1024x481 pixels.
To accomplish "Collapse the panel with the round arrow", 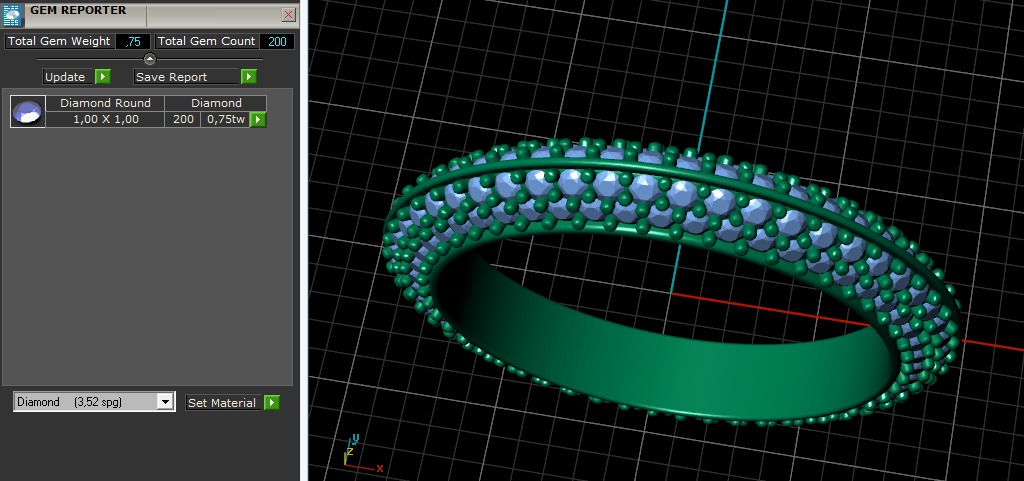I will 150,59.
